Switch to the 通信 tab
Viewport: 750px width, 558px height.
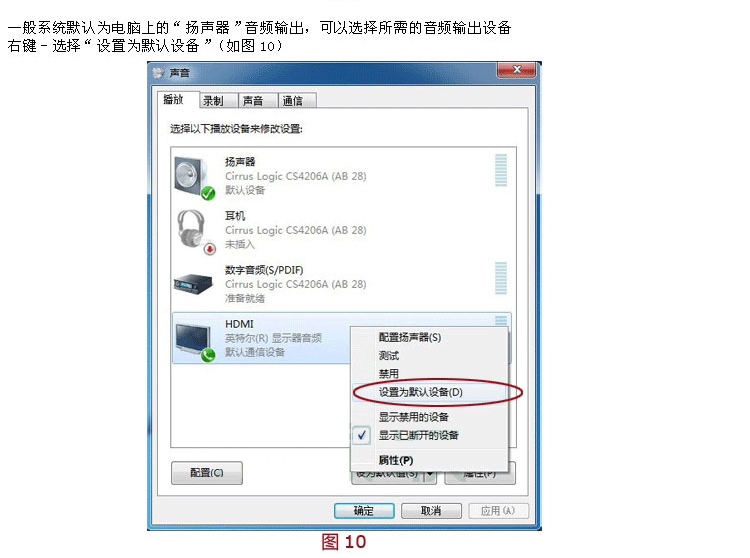(x=292, y=101)
